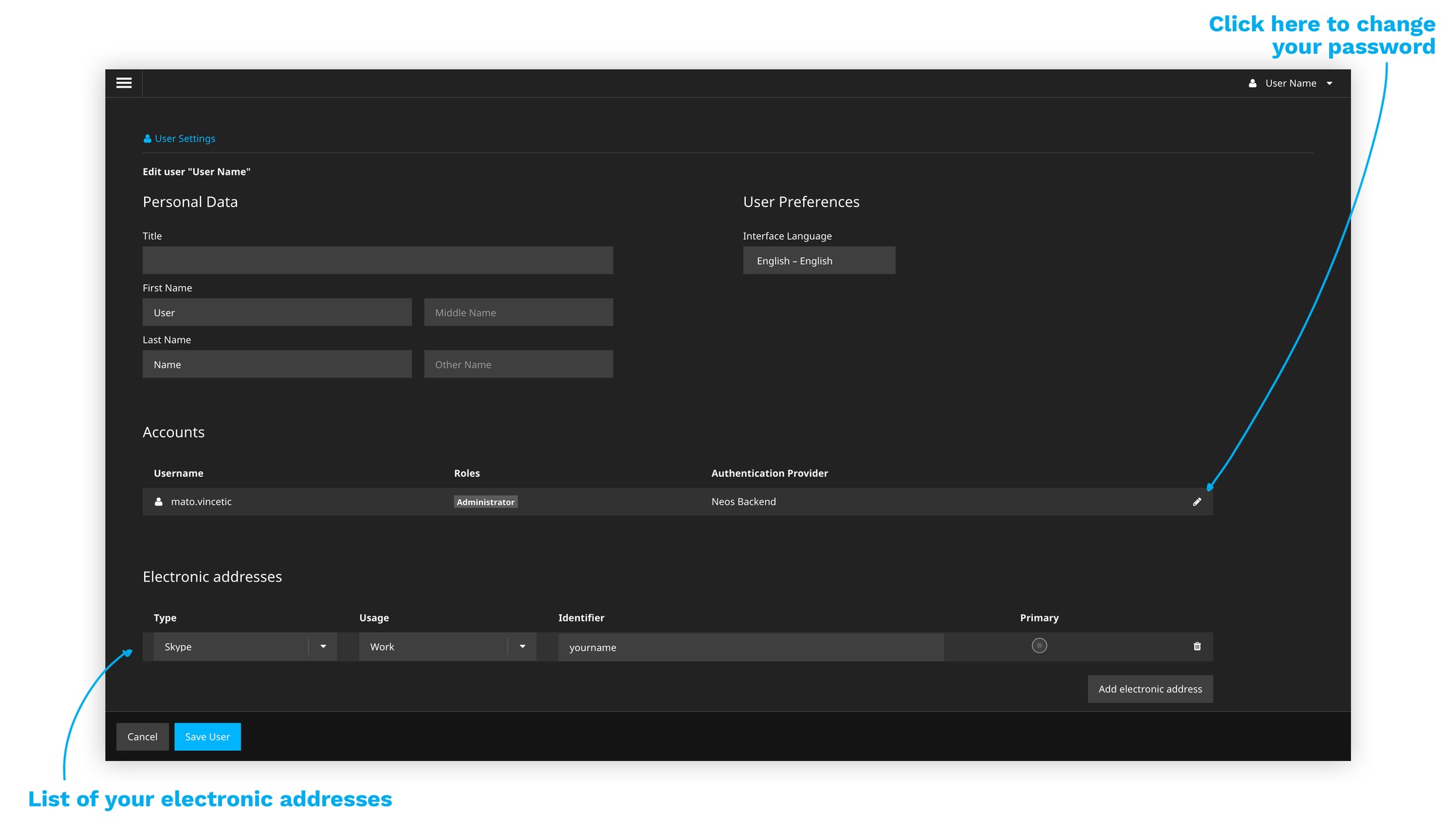Click the Other Name field
This screenshot has height=830, width=1456.
click(518, 364)
